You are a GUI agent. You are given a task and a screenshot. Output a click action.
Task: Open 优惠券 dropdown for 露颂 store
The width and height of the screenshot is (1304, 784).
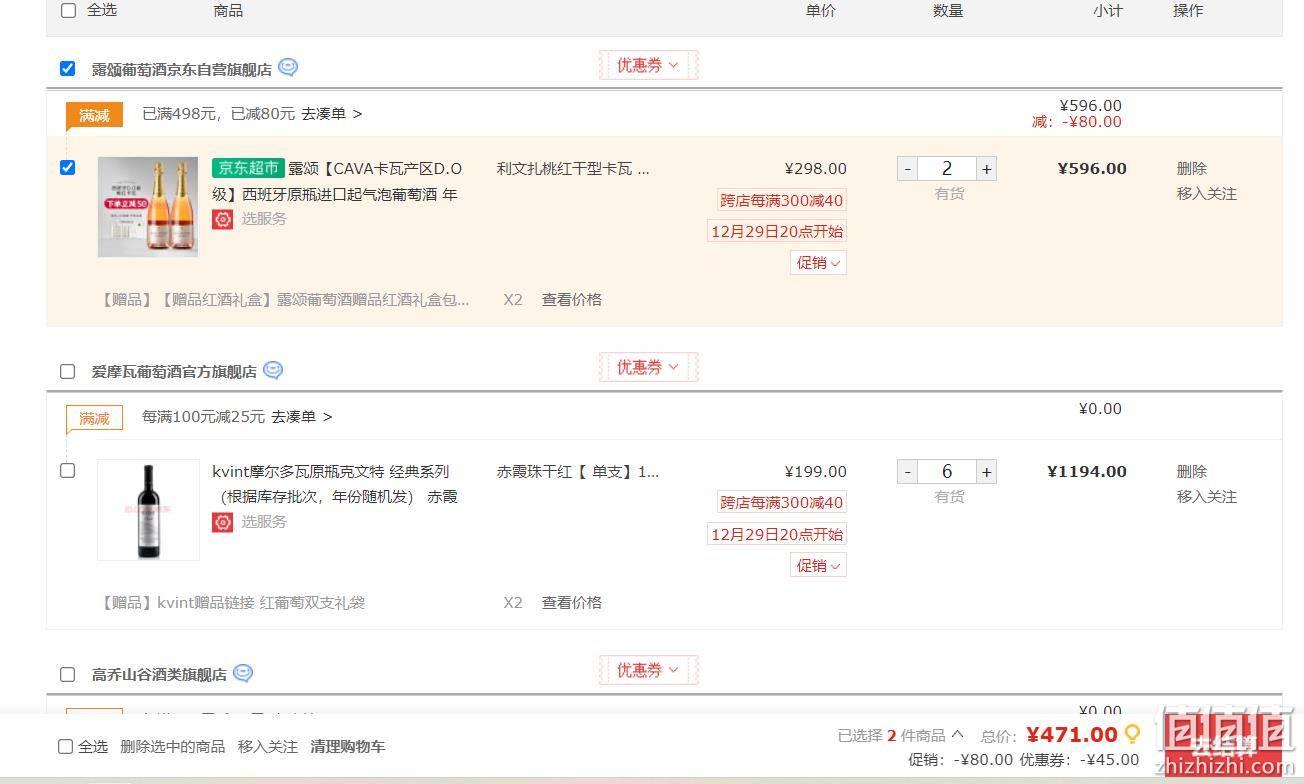[x=648, y=65]
